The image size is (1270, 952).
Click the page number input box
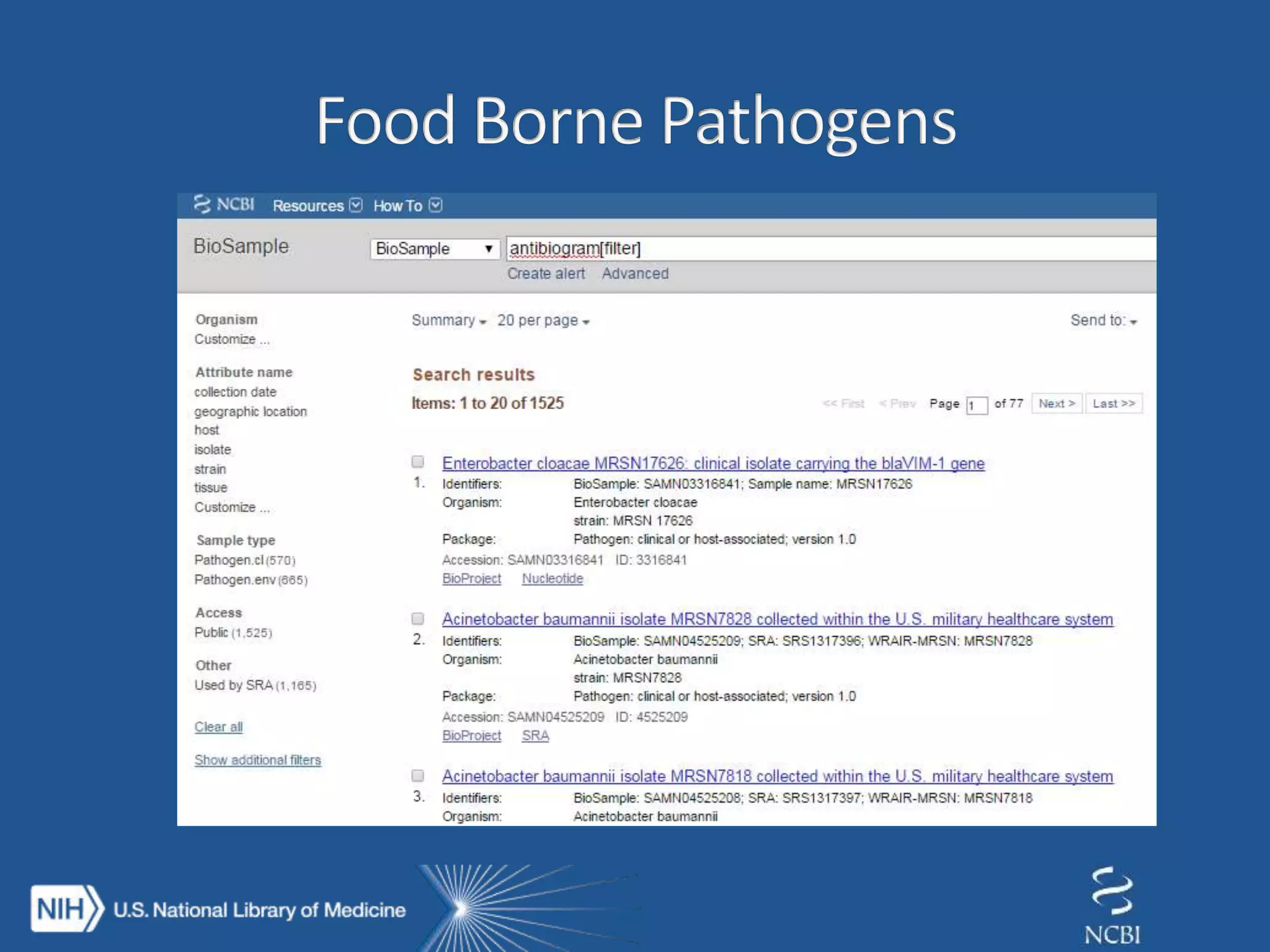(976, 405)
